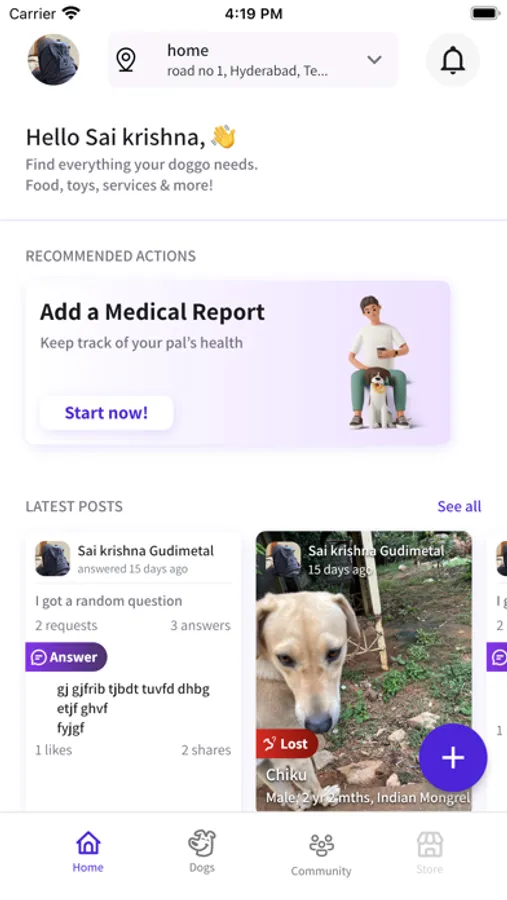The width and height of the screenshot is (507, 900).
Task: Open notifications via the bell icon
Action: coord(452,60)
